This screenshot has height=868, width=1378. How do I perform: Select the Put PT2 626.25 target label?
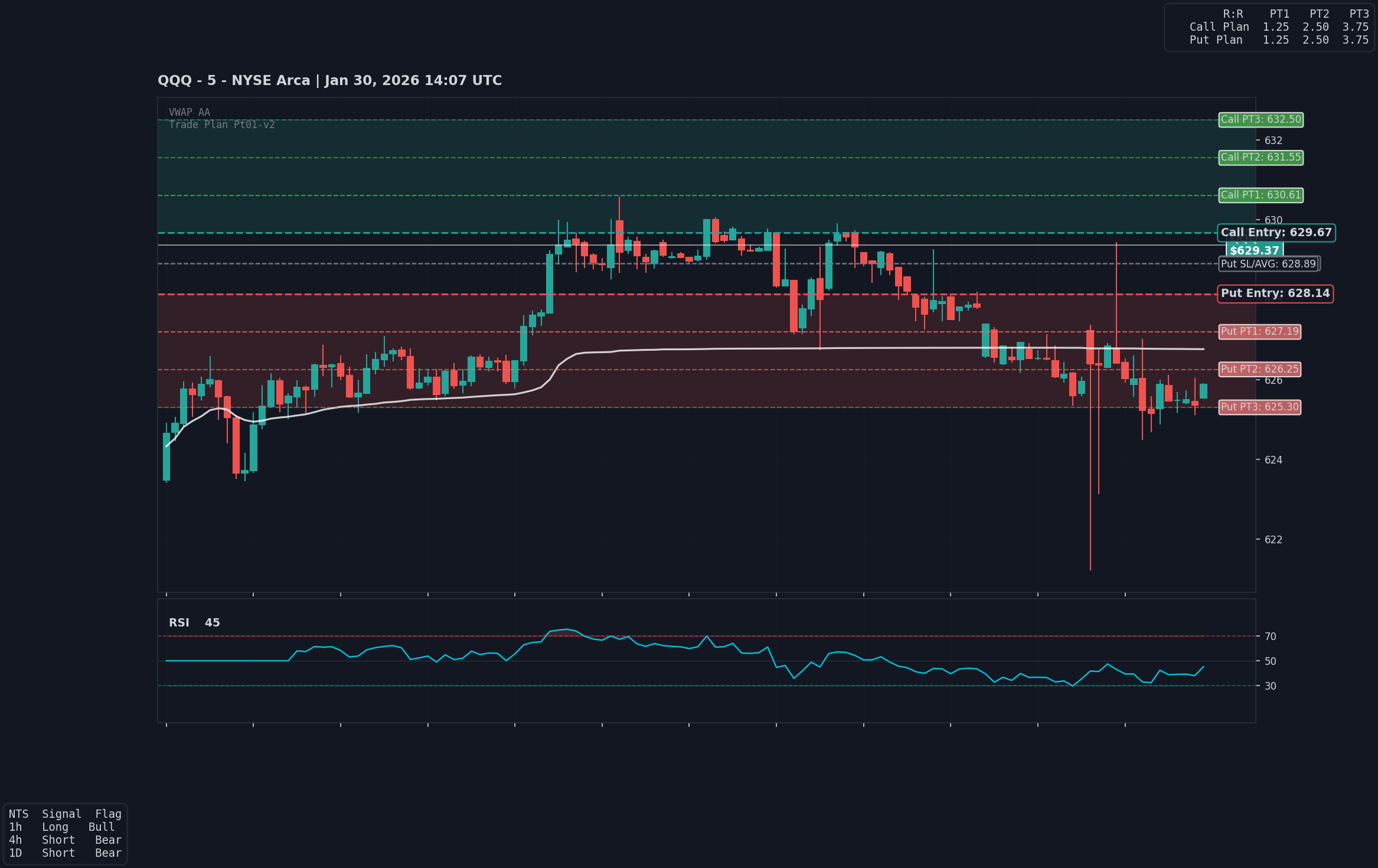[1260, 370]
